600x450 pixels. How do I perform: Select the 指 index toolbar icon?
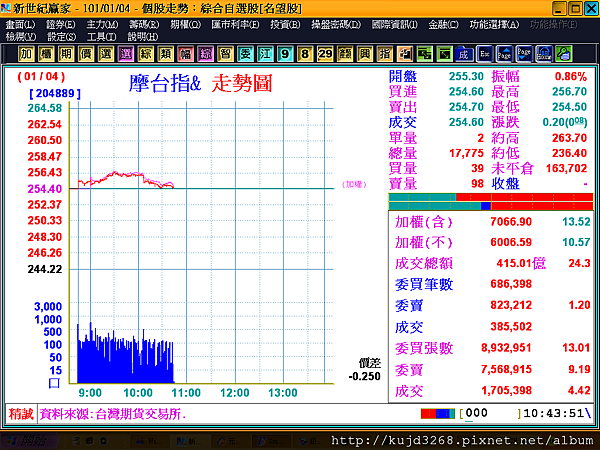click(x=385, y=54)
